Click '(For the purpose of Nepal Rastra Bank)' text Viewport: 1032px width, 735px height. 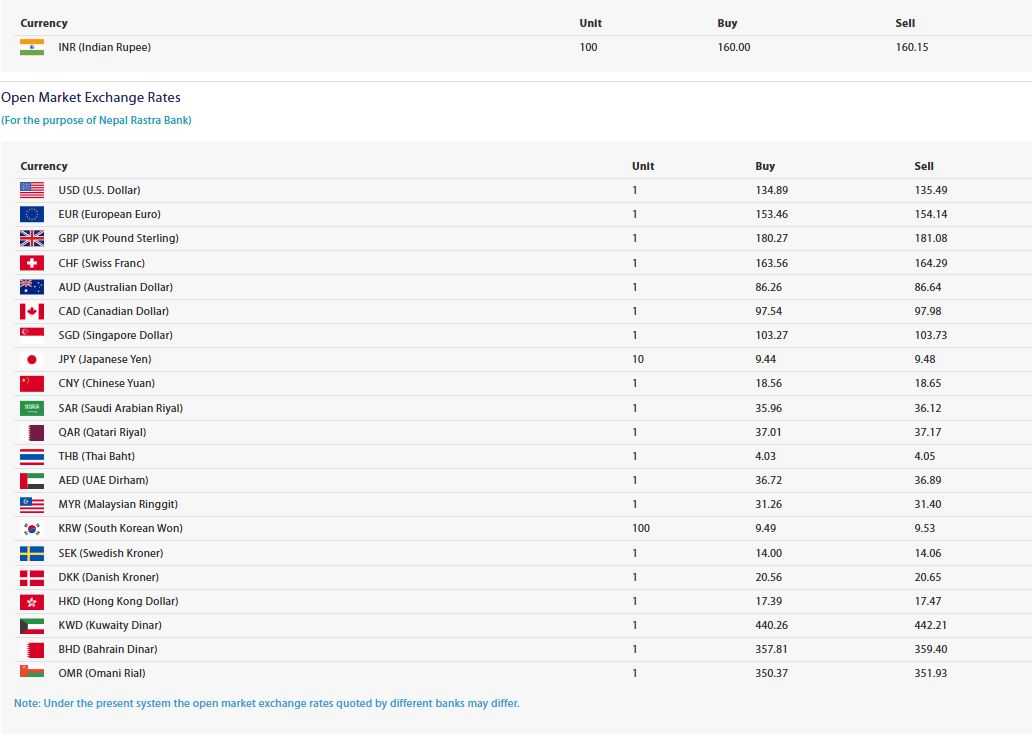point(96,120)
